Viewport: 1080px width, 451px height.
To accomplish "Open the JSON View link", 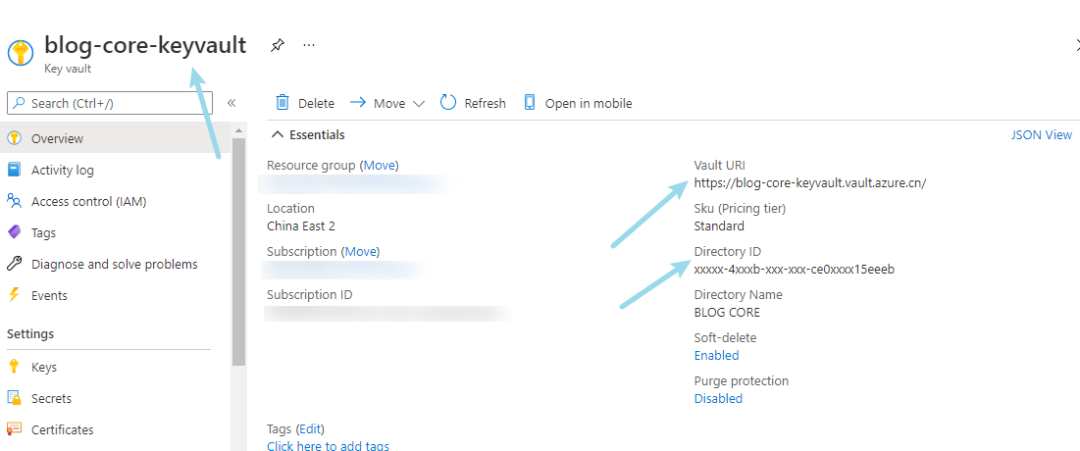I will 1041,135.
